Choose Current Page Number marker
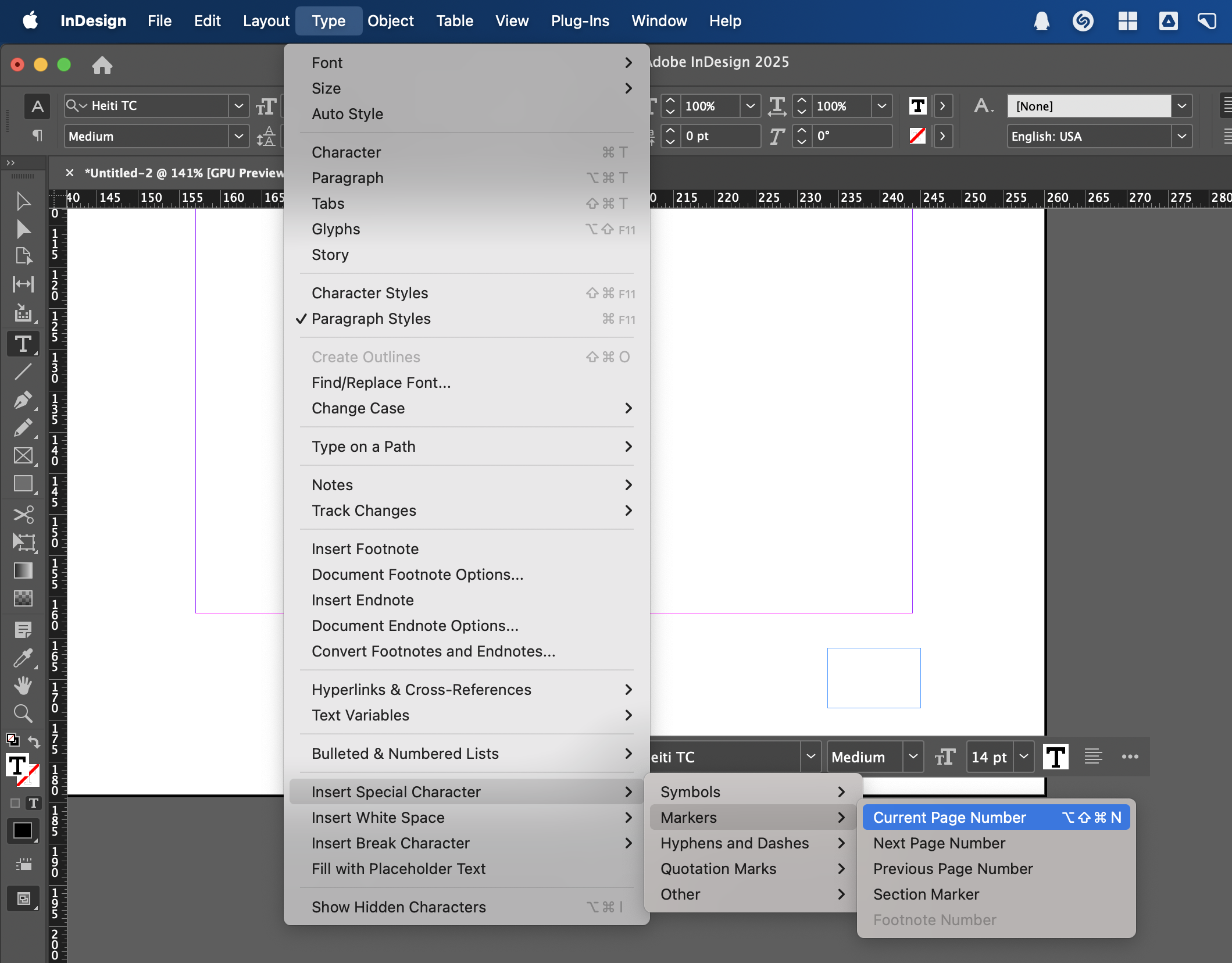Viewport: 1232px width, 963px height. (x=997, y=818)
